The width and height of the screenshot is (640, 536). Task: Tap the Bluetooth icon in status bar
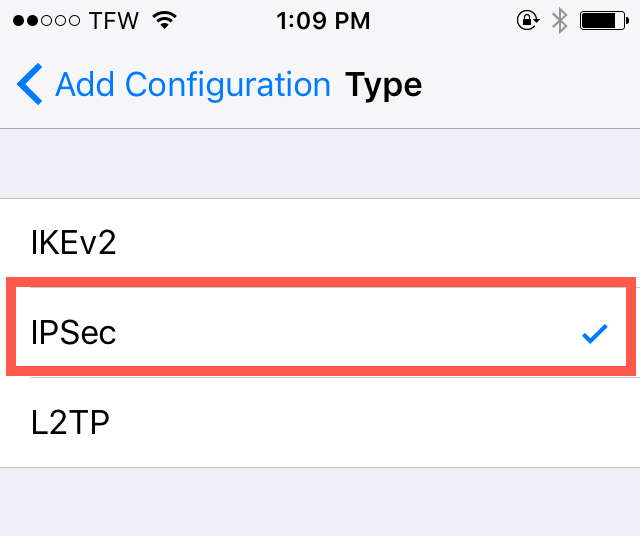[x=560, y=20]
